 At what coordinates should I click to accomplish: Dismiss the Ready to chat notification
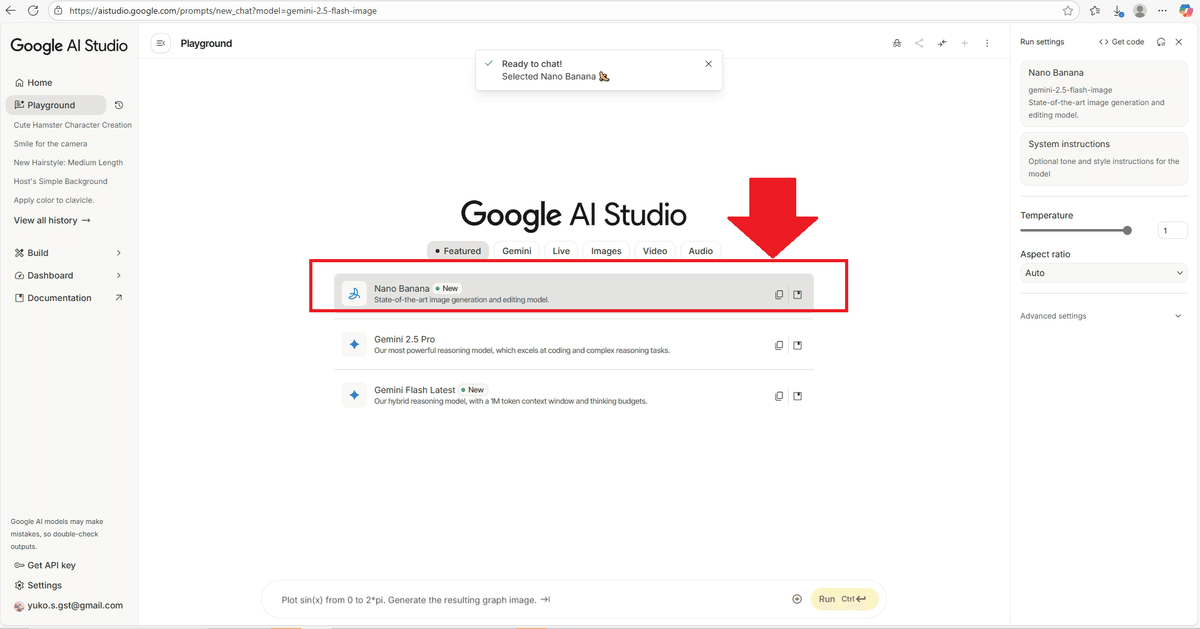(x=708, y=63)
